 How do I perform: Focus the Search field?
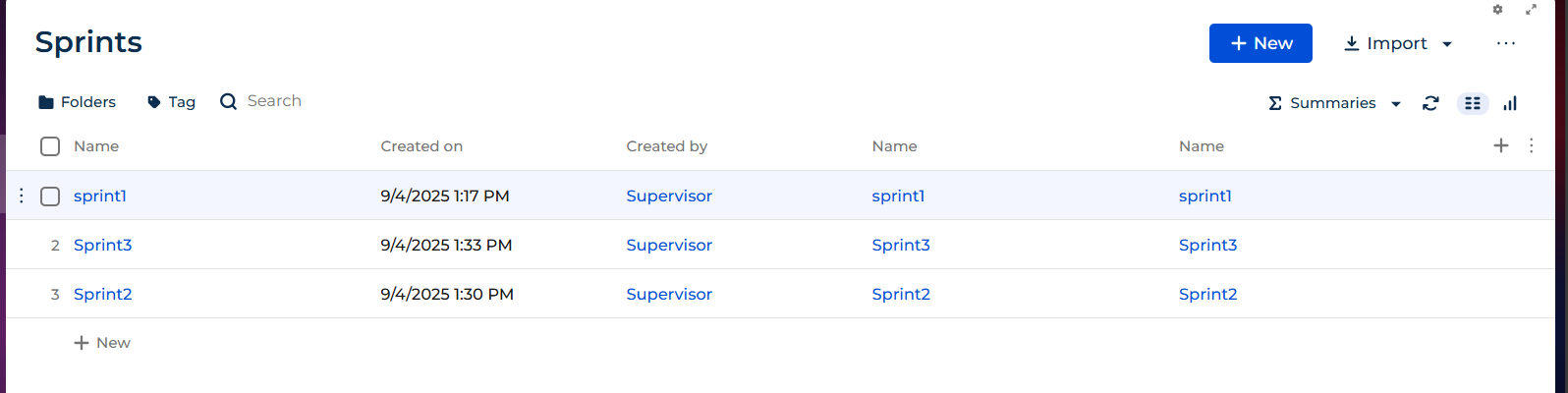[x=274, y=101]
